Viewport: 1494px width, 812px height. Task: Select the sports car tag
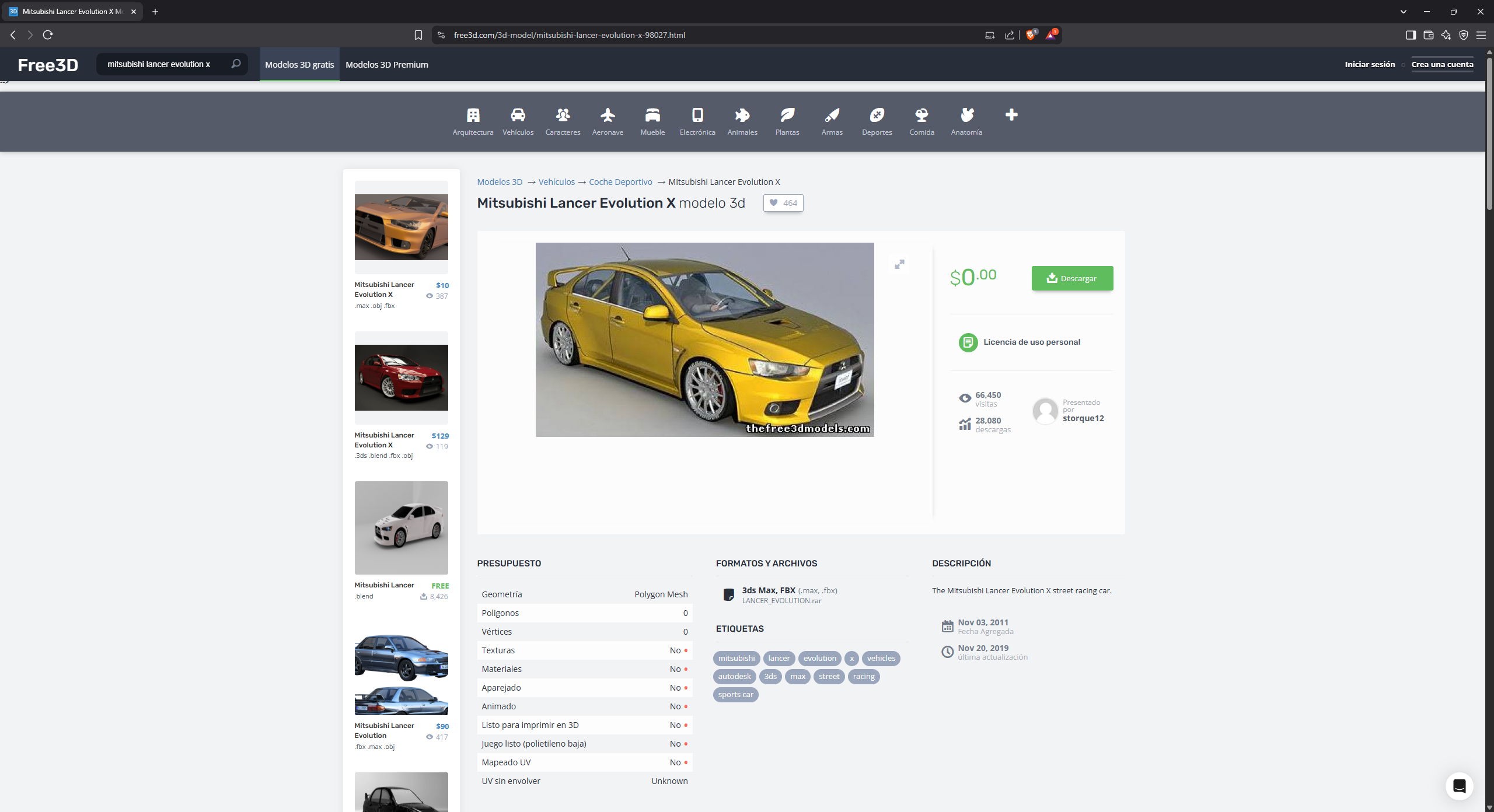coord(735,694)
